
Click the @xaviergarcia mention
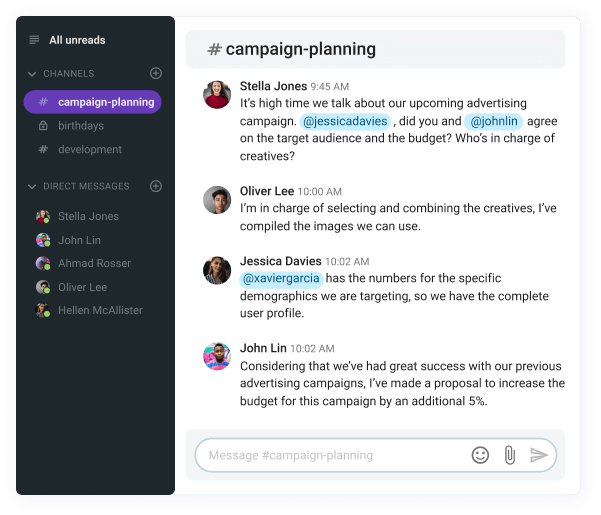[281, 279]
